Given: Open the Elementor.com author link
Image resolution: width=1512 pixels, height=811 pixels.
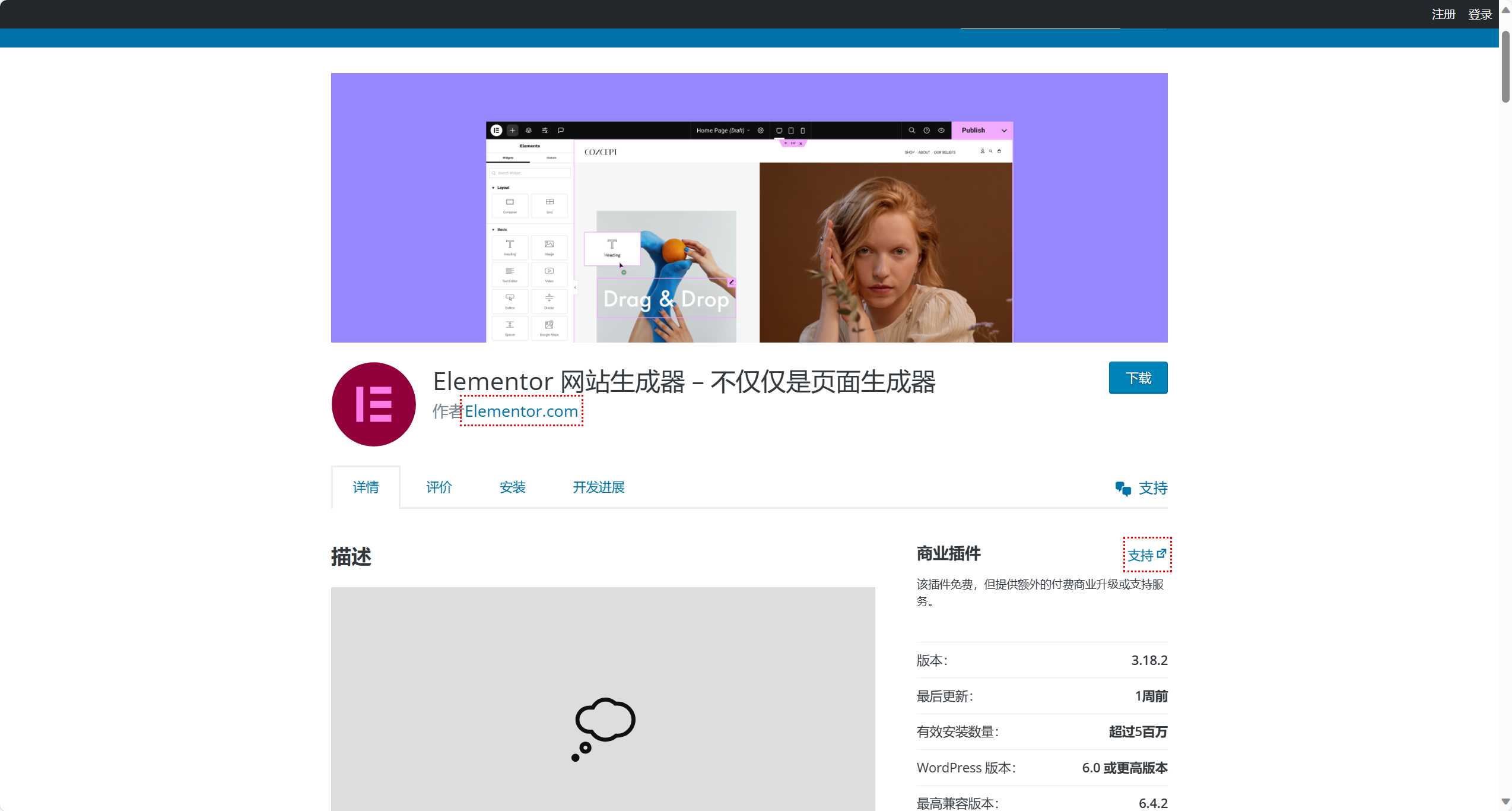Looking at the screenshot, I should pyautogui.click(x=521, y=411).
